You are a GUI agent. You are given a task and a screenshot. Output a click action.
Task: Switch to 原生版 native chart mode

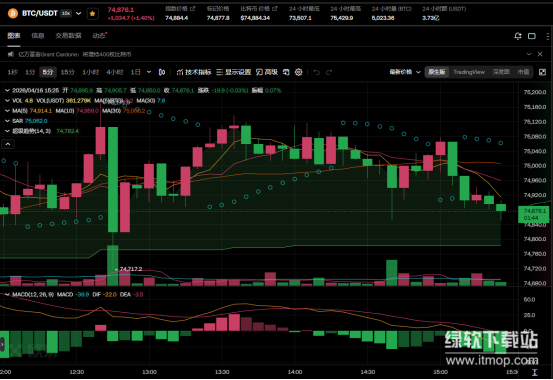click(x=437, y=72)
